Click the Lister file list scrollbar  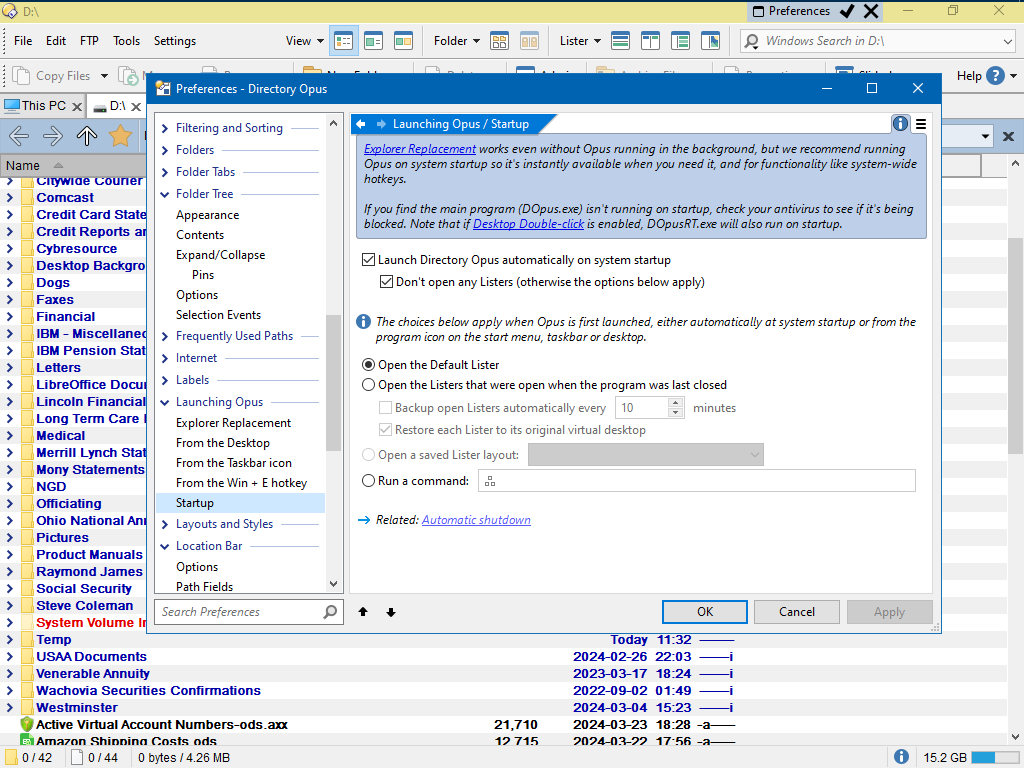1015,346
